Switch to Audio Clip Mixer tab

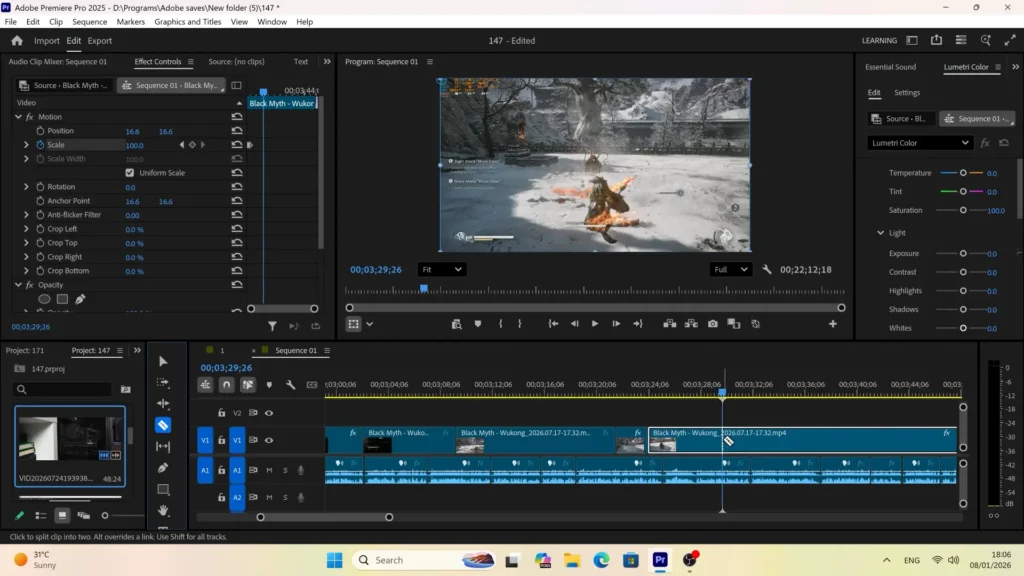pos(57,61)
